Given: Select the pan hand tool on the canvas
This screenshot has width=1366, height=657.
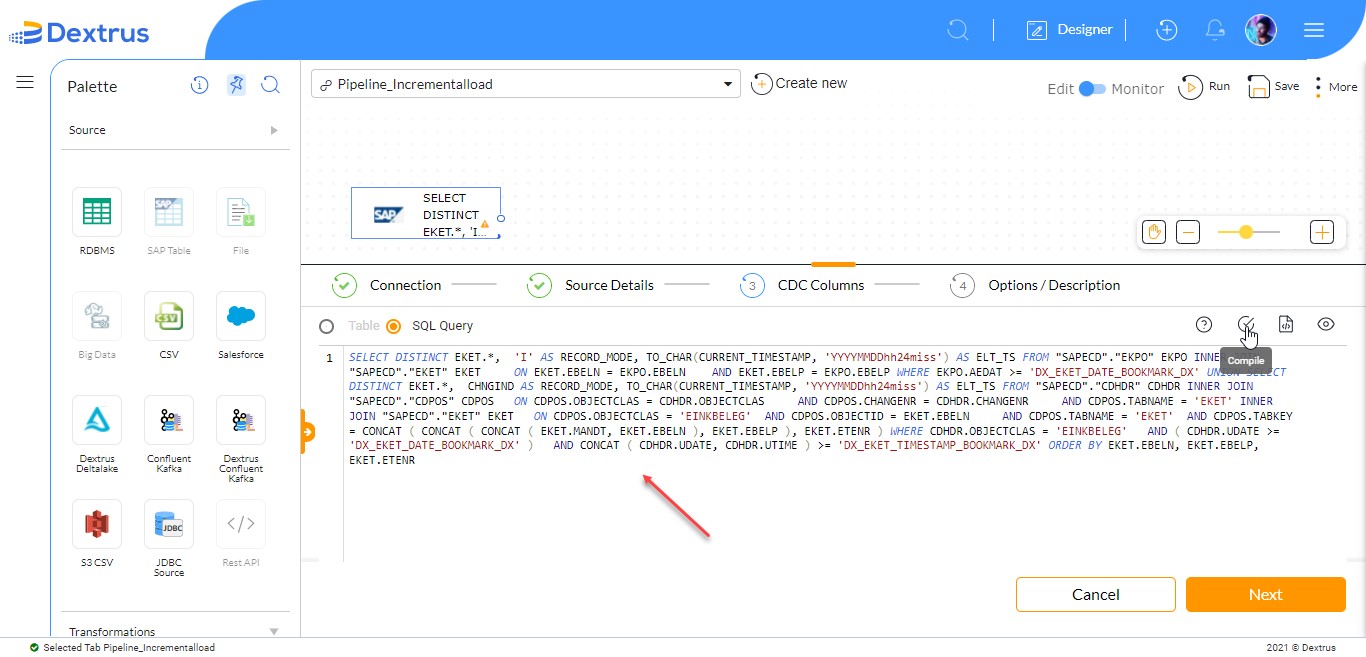Looking at the screenshot, I should 1154,232.
